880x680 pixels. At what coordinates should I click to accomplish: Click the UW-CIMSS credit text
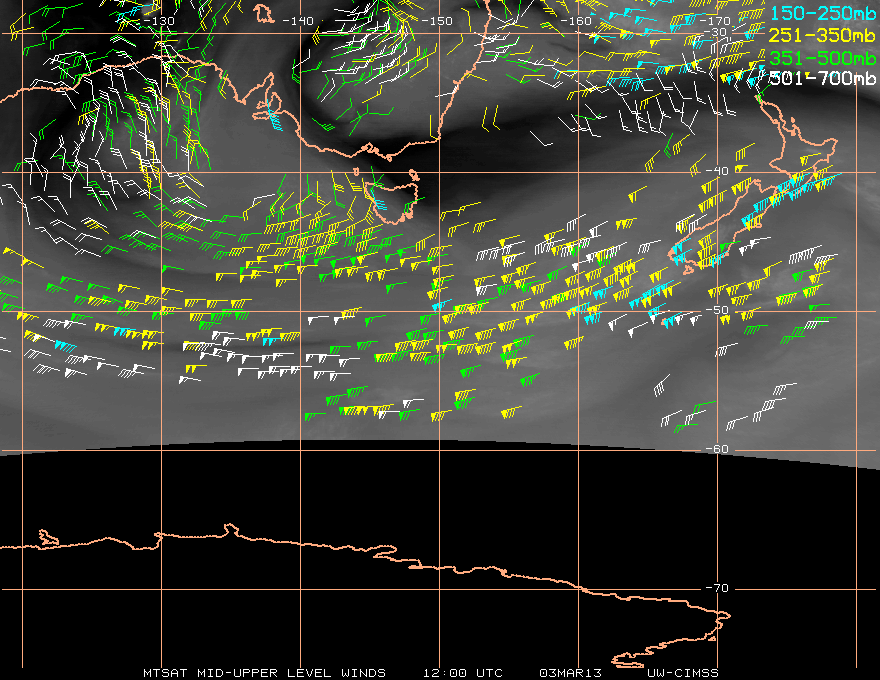(682, 673)
